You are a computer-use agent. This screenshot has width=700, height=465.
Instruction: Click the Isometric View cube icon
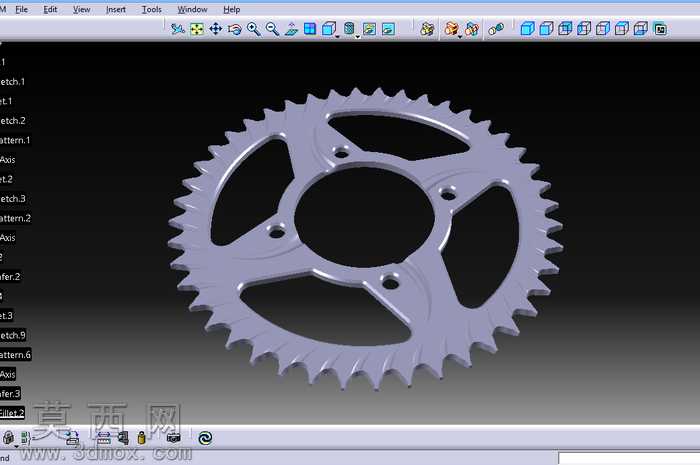(329, 29)
